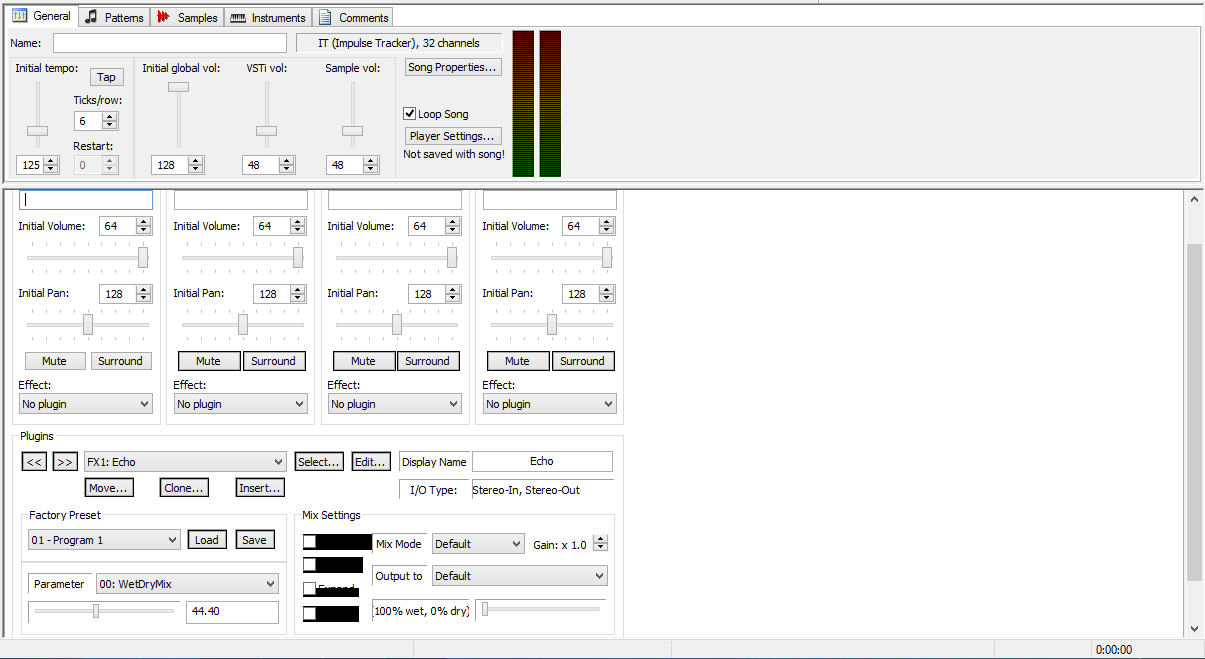Viewport: 1205px width, 659px height.
Task: Go to previous plugin slot with <<
Action: (x=34, y=461)
